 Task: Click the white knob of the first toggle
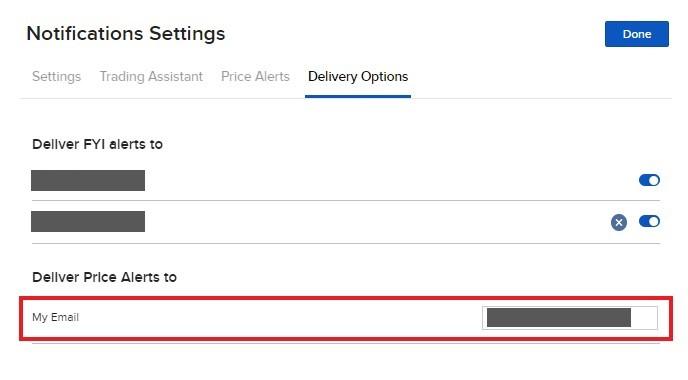(x=654, y=180)
